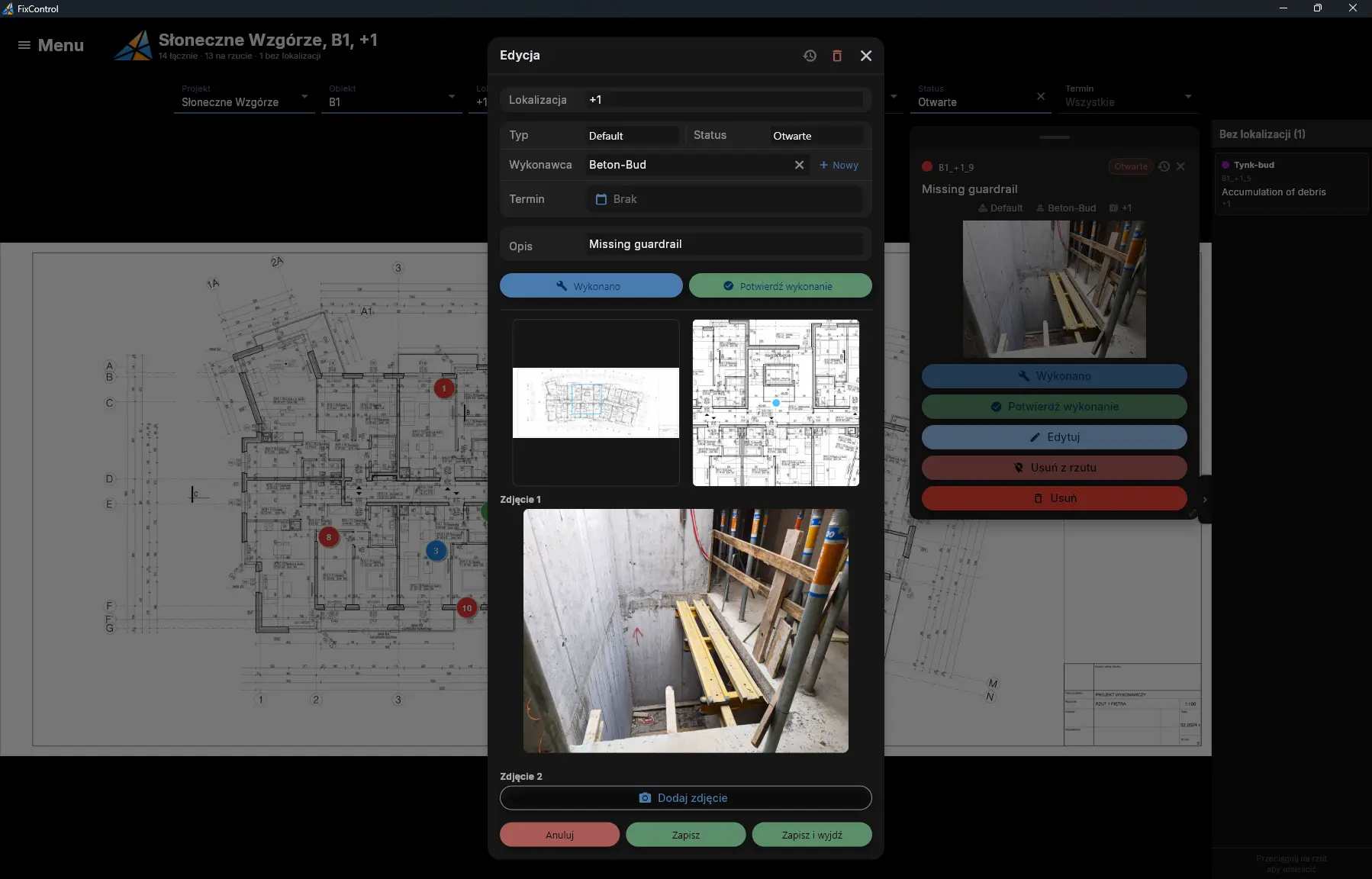
Task: Click the hamburger Menu icon
Action: tap(24, 45)
